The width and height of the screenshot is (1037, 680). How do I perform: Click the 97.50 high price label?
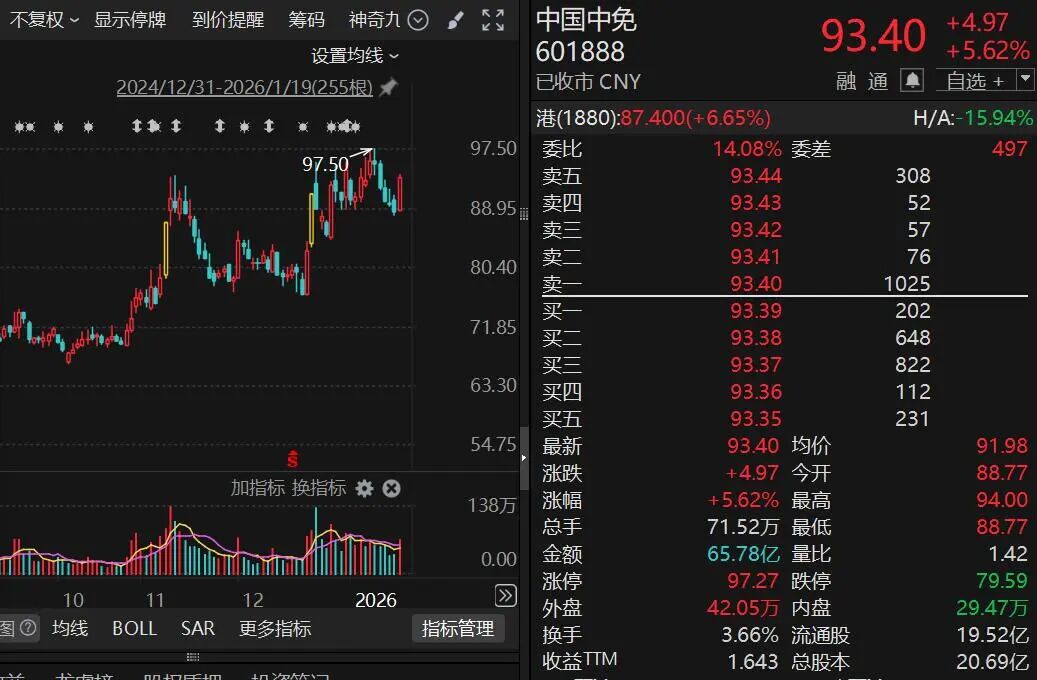pyautogui.click(x=325, y=164)
